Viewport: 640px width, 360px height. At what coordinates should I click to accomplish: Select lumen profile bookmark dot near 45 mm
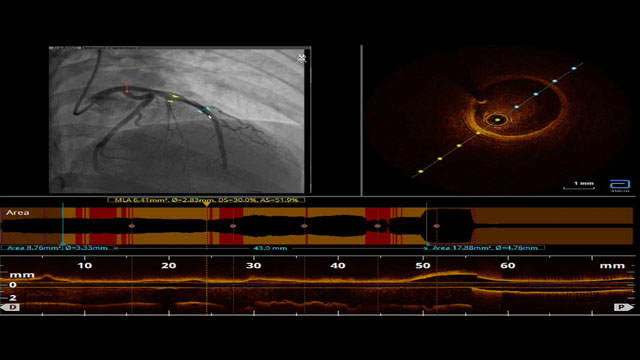pos(378,226)
